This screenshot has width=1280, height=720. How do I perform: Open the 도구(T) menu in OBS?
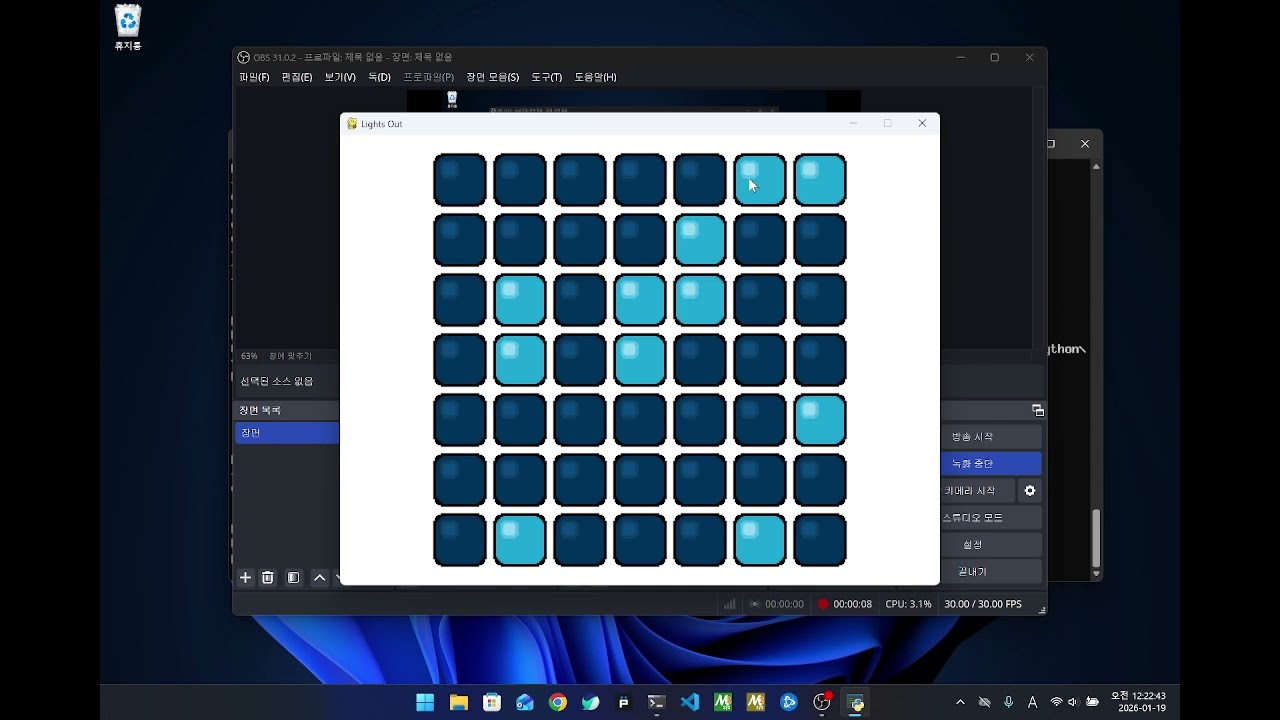pos(546,77)
